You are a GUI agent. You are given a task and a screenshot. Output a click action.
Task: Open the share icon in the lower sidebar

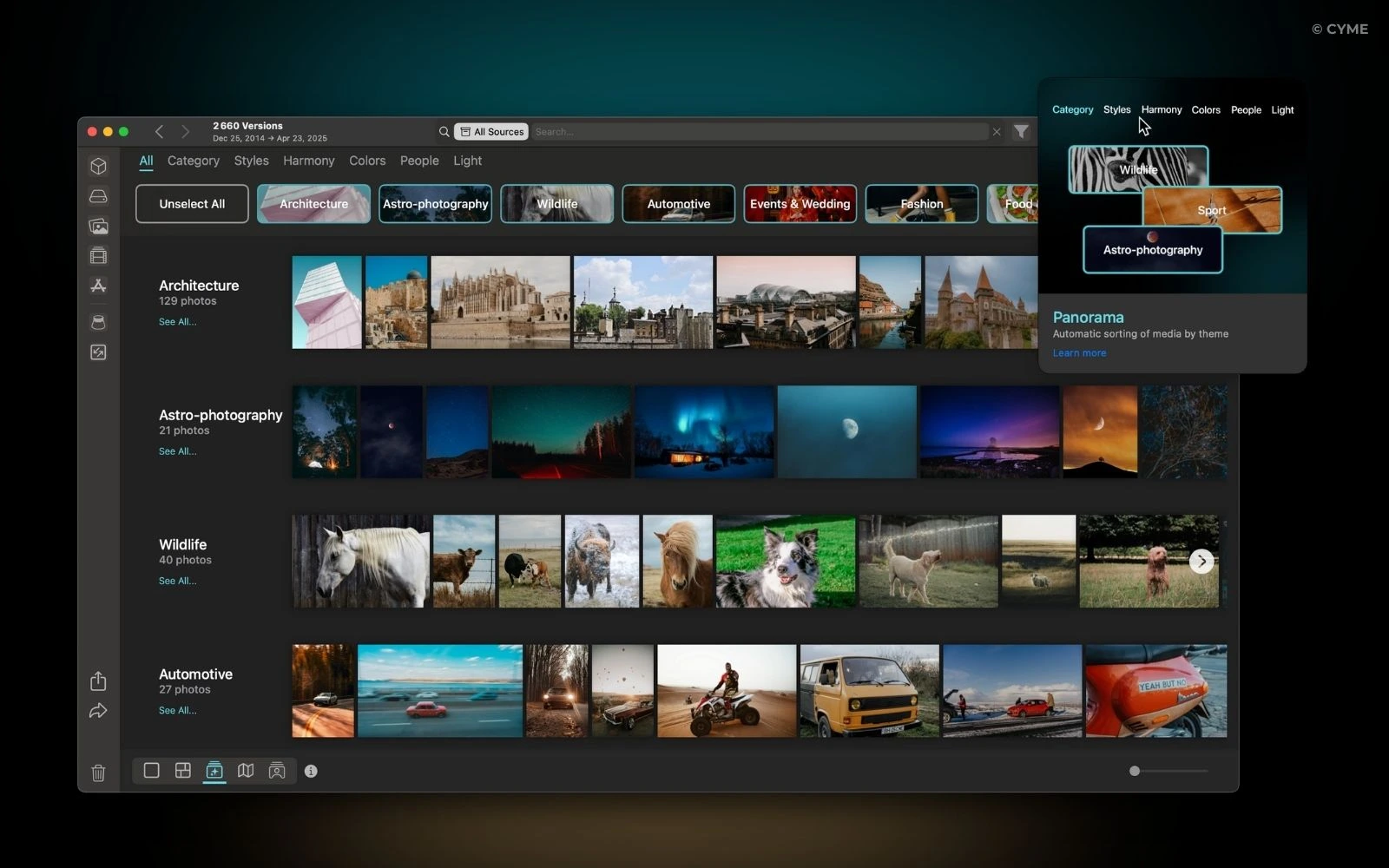(98, 681)
